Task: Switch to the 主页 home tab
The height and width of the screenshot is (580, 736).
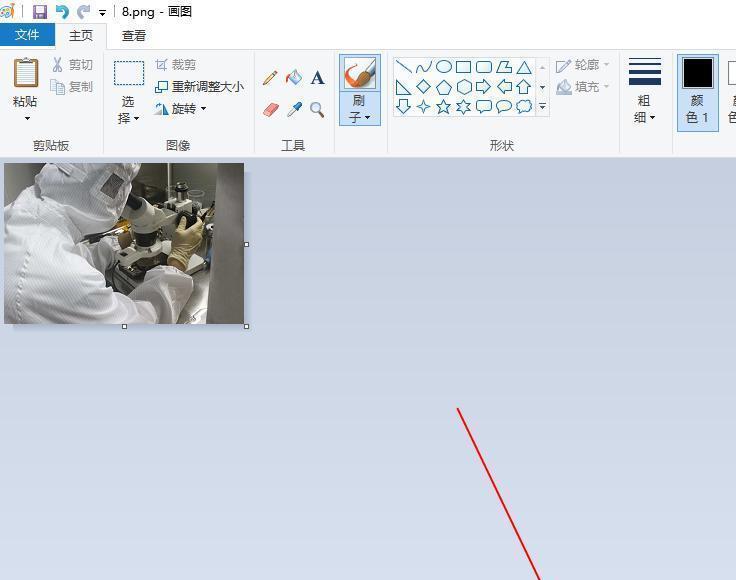Action: click(x=81, y=36)
